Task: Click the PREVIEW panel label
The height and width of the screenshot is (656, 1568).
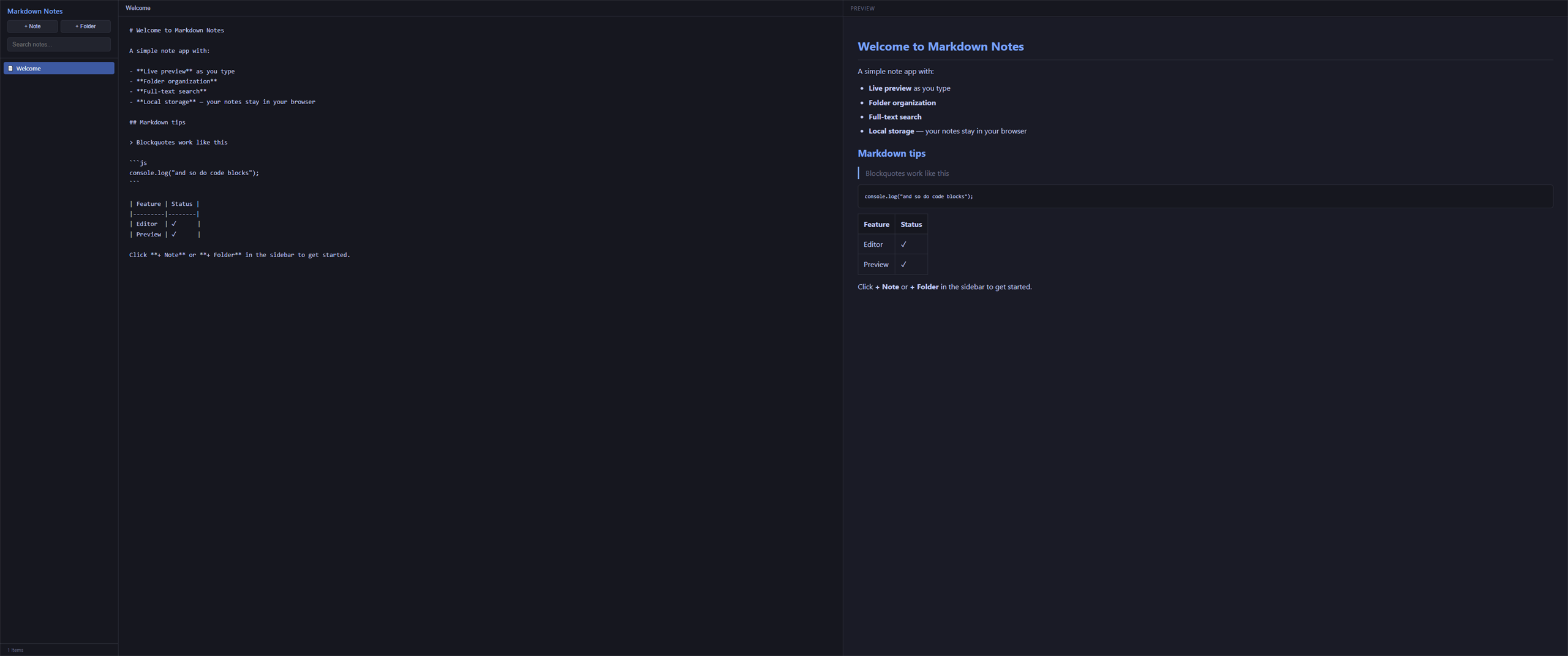Action: click(862, 9)
